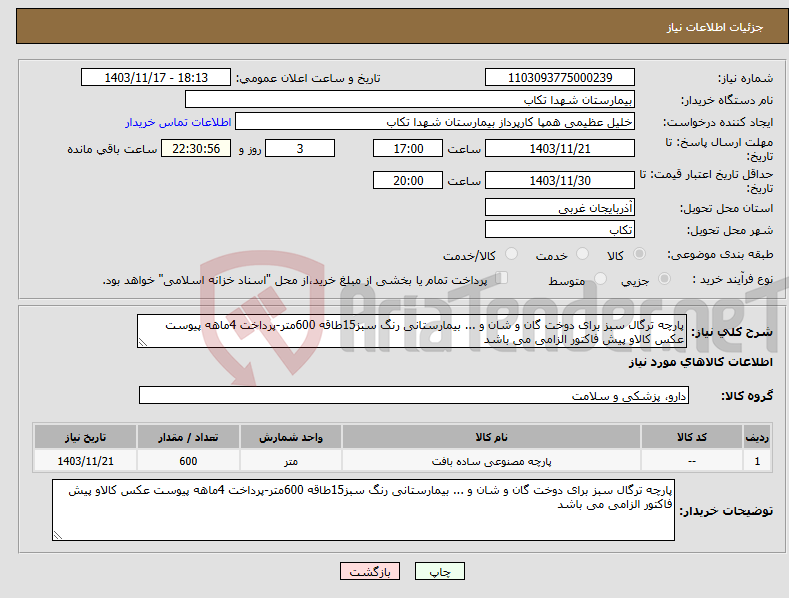
Task: Click the واحد شمارش column header
Action: [291, 437]
